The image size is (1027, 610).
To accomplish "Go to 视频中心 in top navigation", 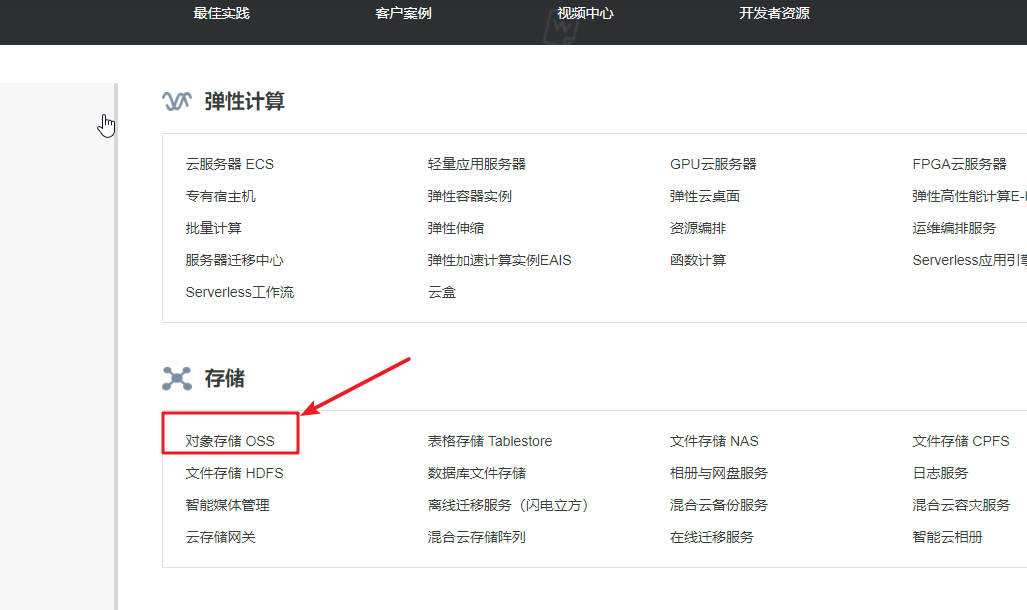I will pos(586,13).
